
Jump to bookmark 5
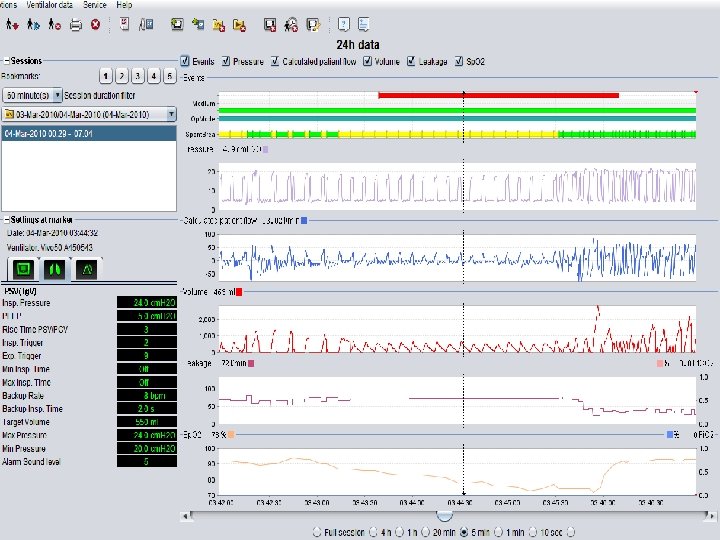click(x=170, y=75)
